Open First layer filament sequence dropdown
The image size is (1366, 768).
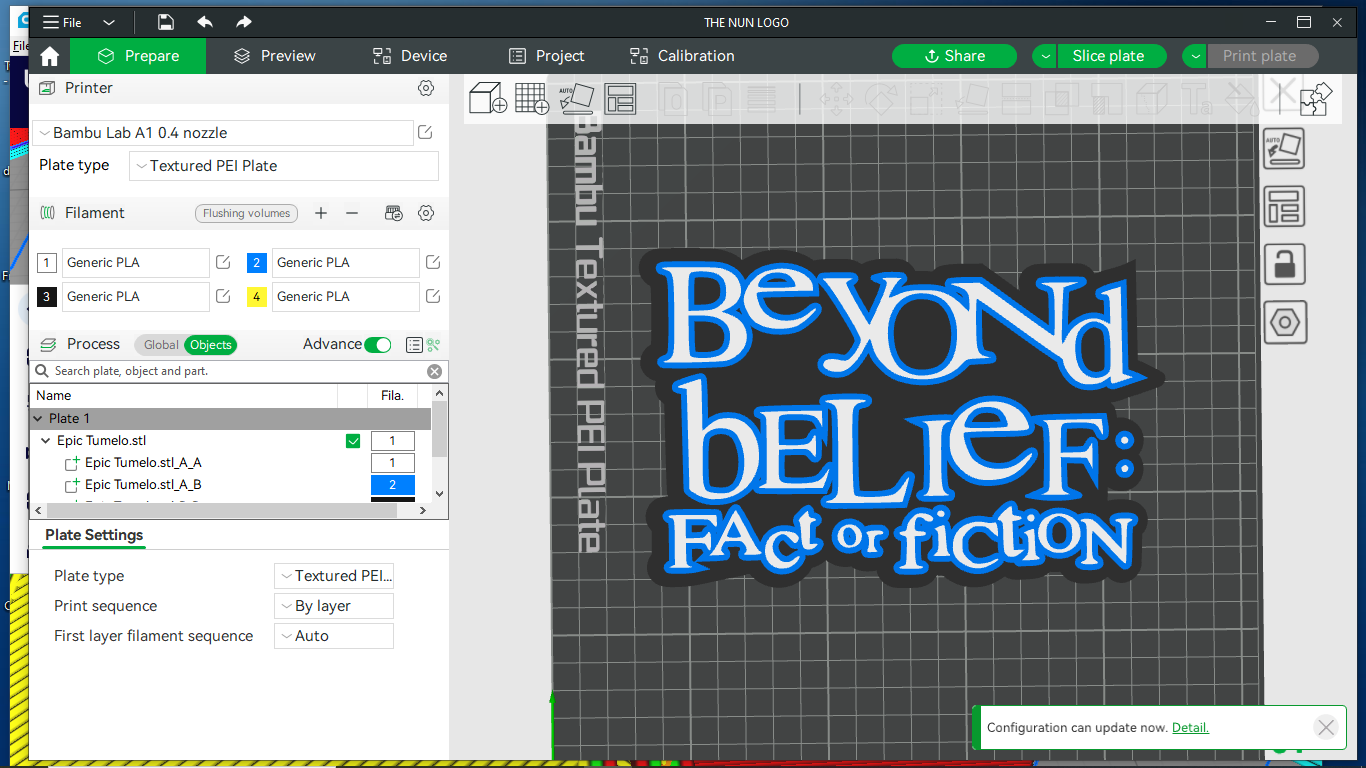334,636
